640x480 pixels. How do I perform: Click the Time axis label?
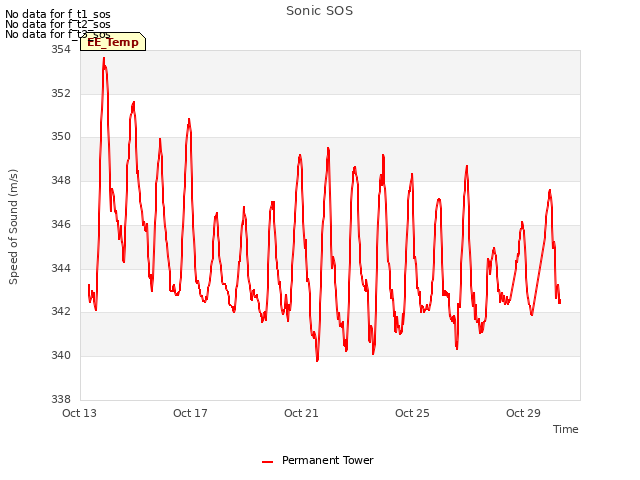(x=565, y=429)
